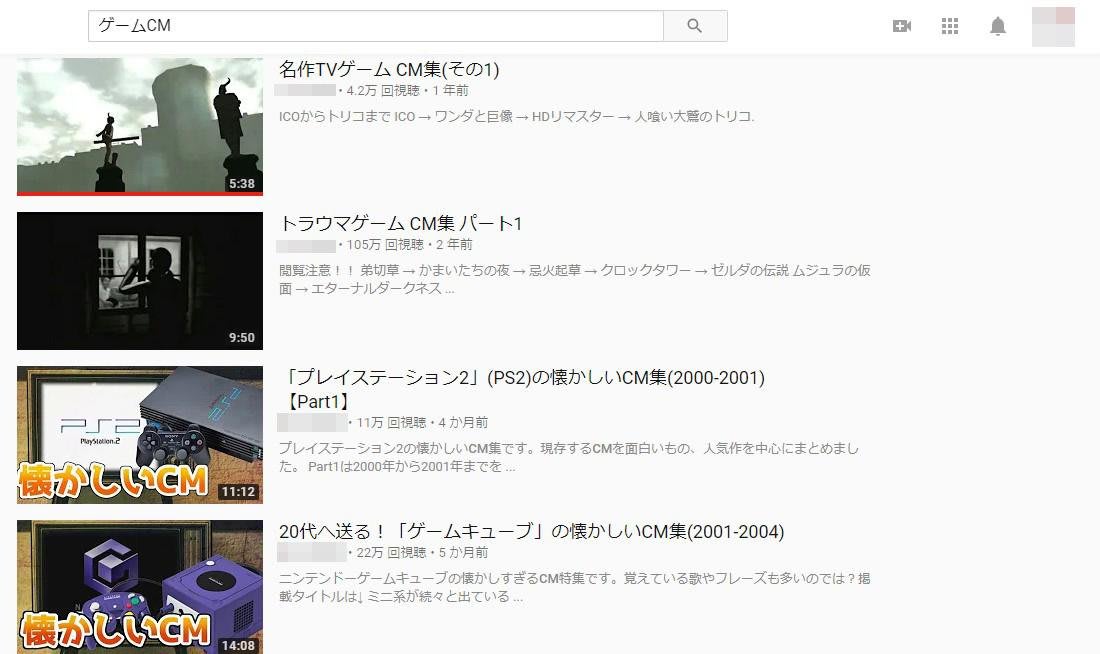
Task: Play the dark window thumbnail video
Action: 140,280
